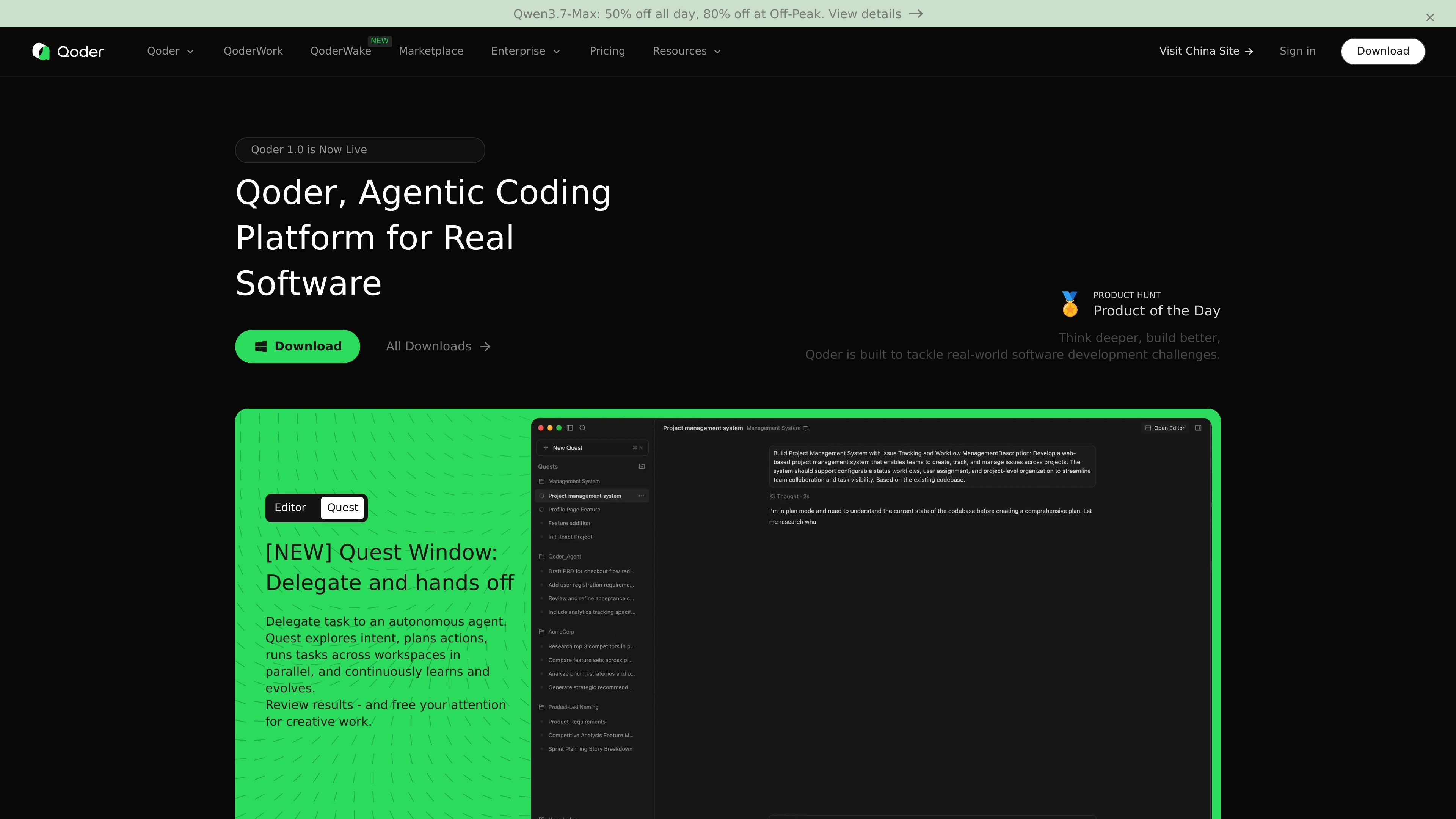Select the Quest tab

point(342,508)
